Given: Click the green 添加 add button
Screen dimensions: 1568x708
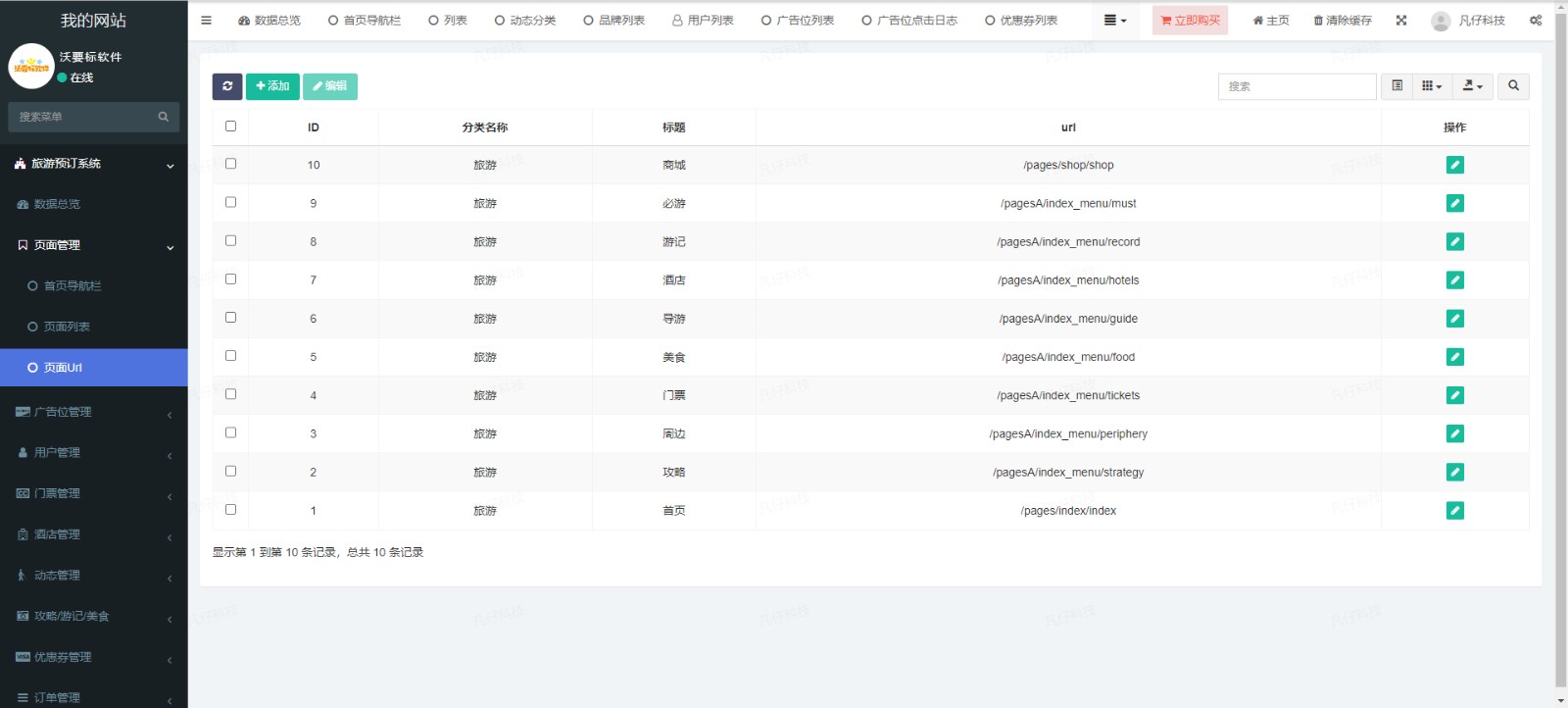Looking at the screenshot, I should coord(272,86).
